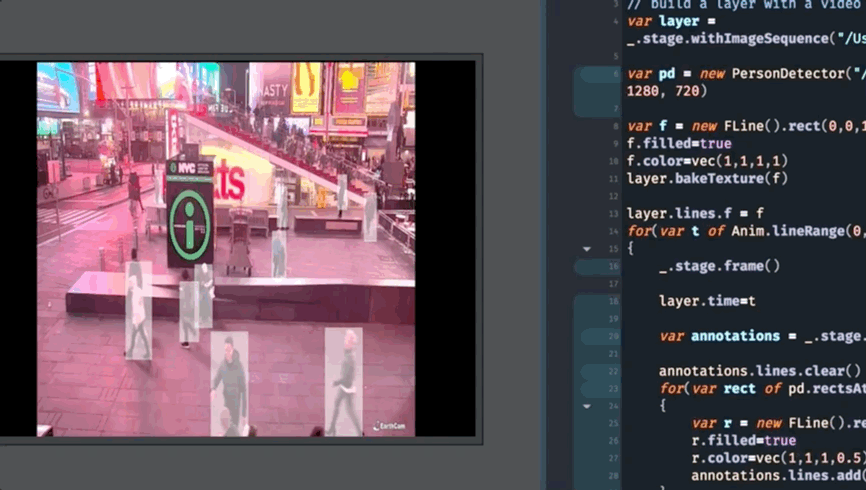Collapse the fold arrow at line 24
This screenshot has width=866, height=490.
point(587,406)
